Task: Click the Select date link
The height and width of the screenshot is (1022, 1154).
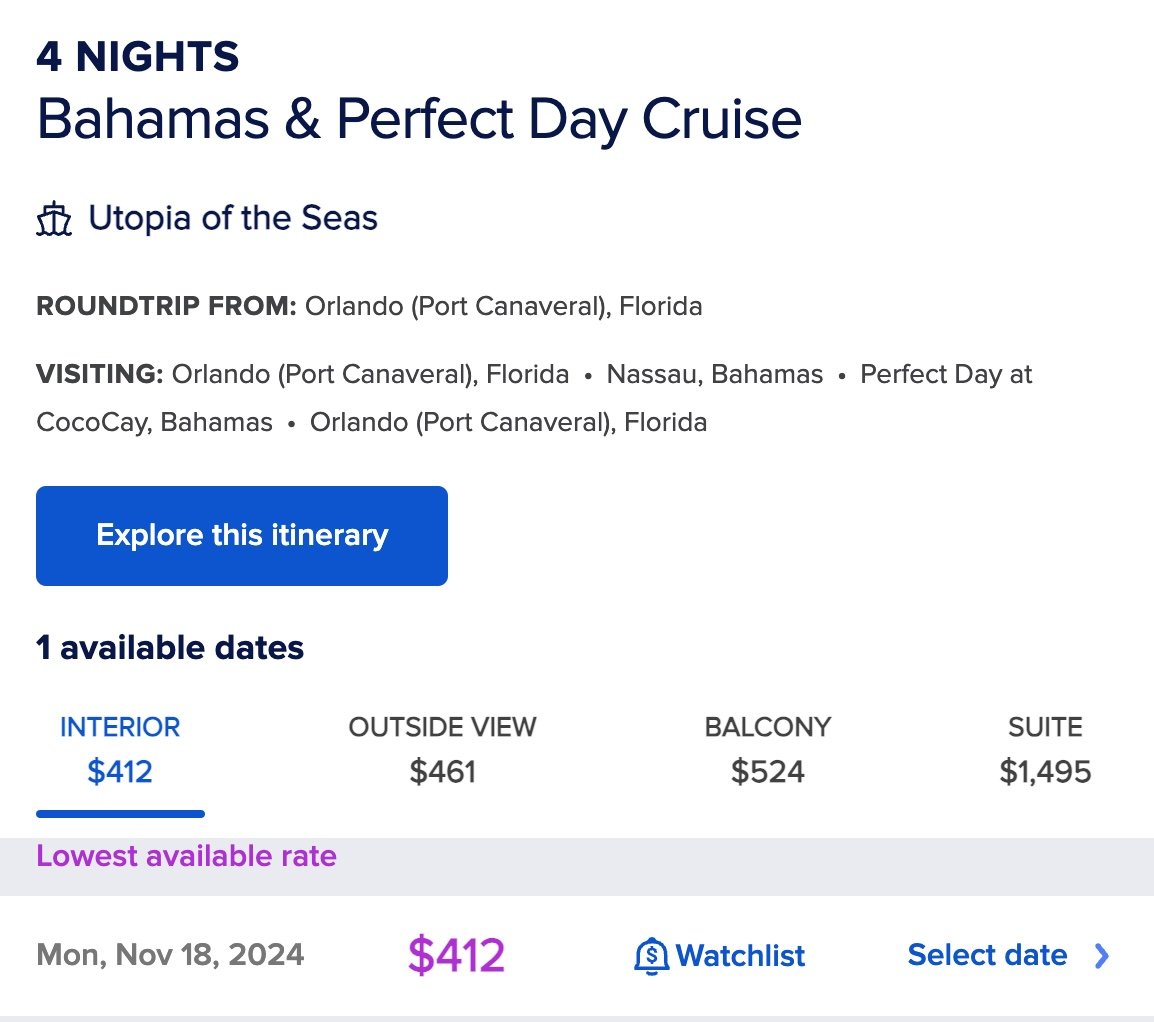Action: (988, 955)
